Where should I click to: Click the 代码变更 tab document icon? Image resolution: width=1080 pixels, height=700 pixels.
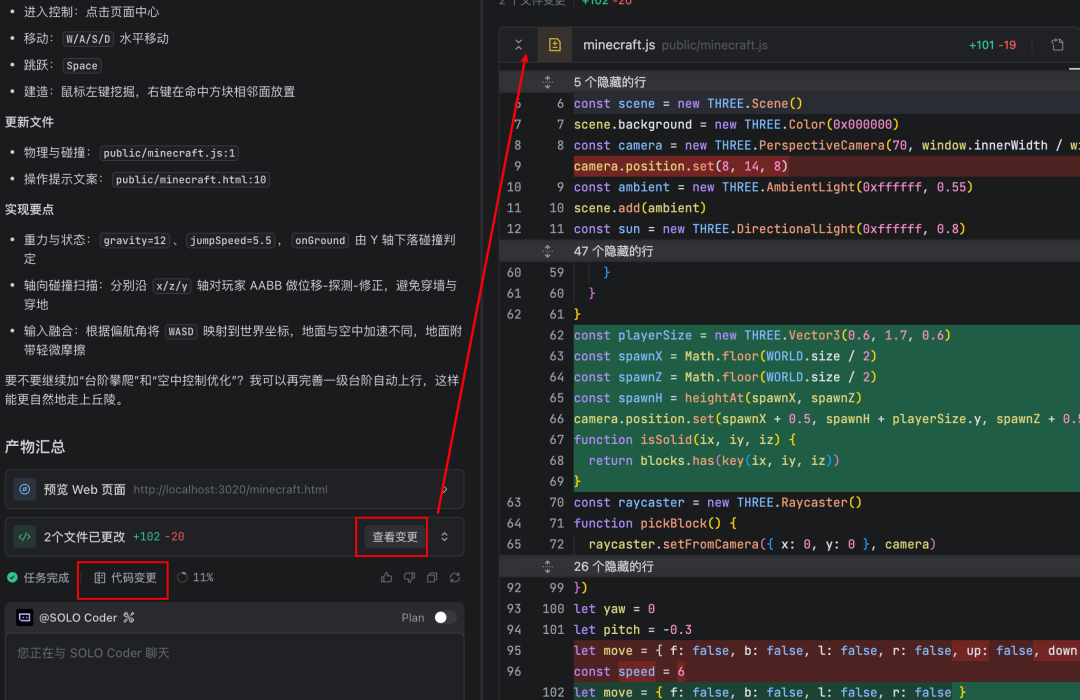click(100, 577)
